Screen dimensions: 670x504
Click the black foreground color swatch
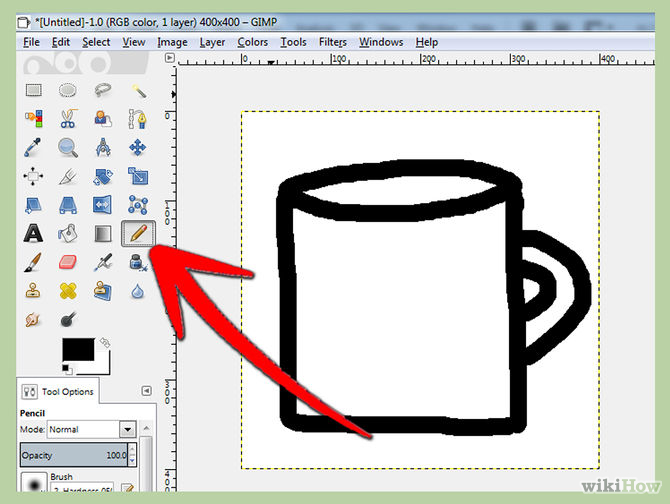[x=78, y=350]
